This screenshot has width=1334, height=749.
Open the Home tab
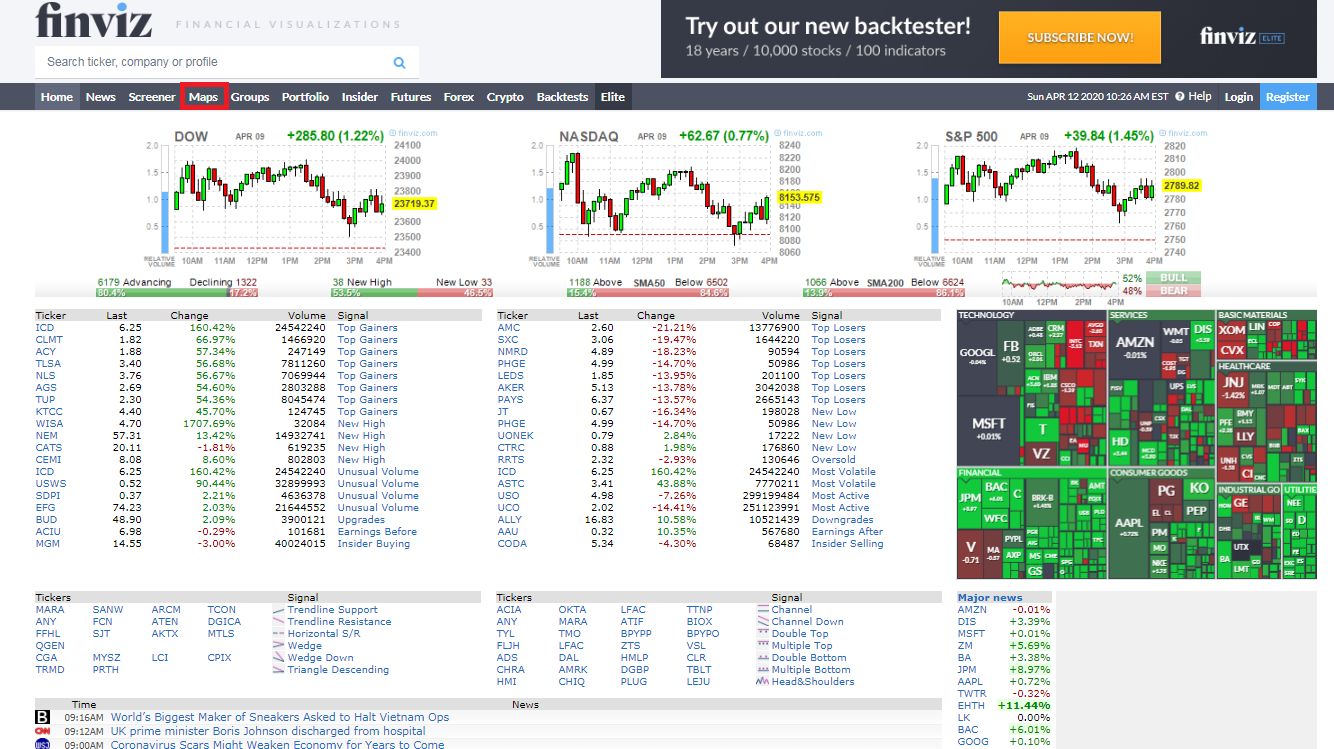tap(57, 97)
